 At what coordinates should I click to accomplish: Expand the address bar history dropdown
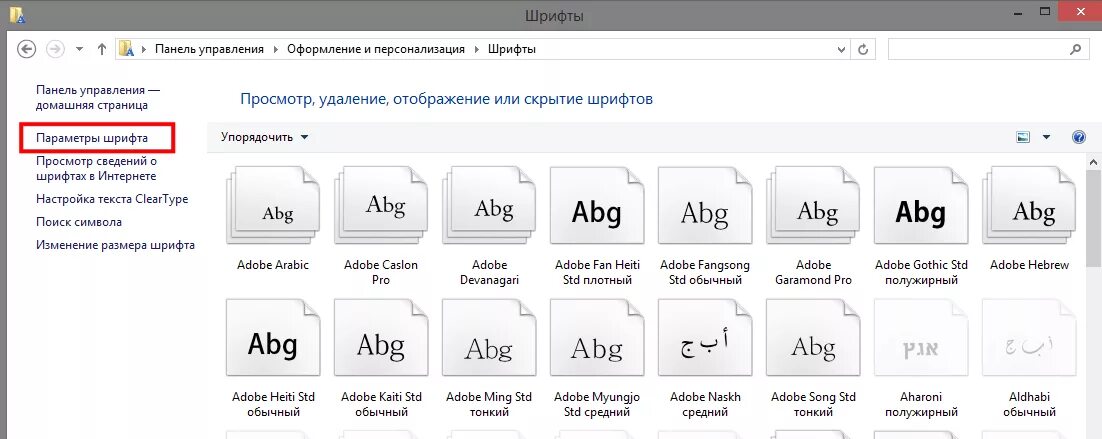[x=841, y=49]
